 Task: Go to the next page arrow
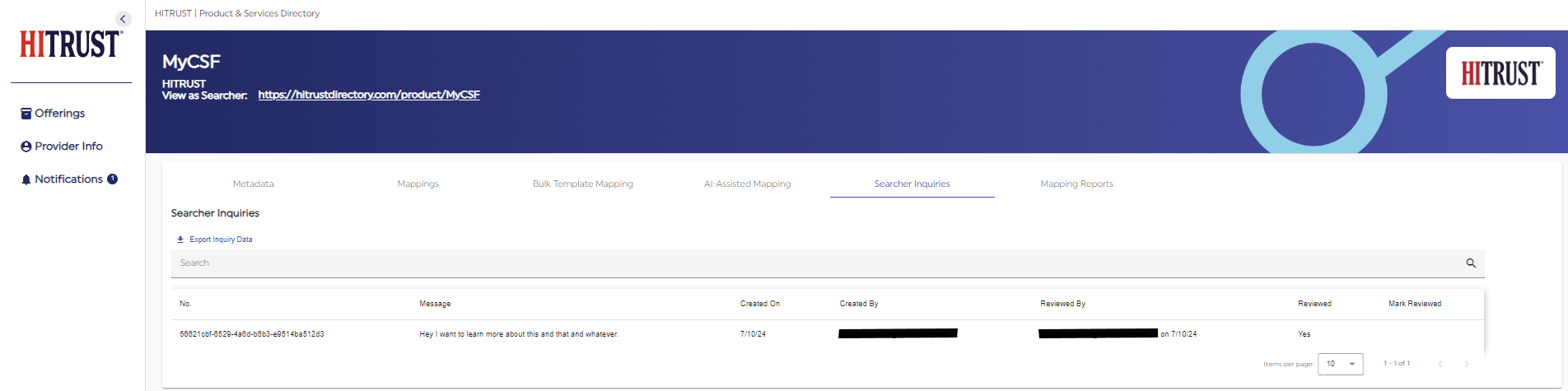[x=1467, y=364]
